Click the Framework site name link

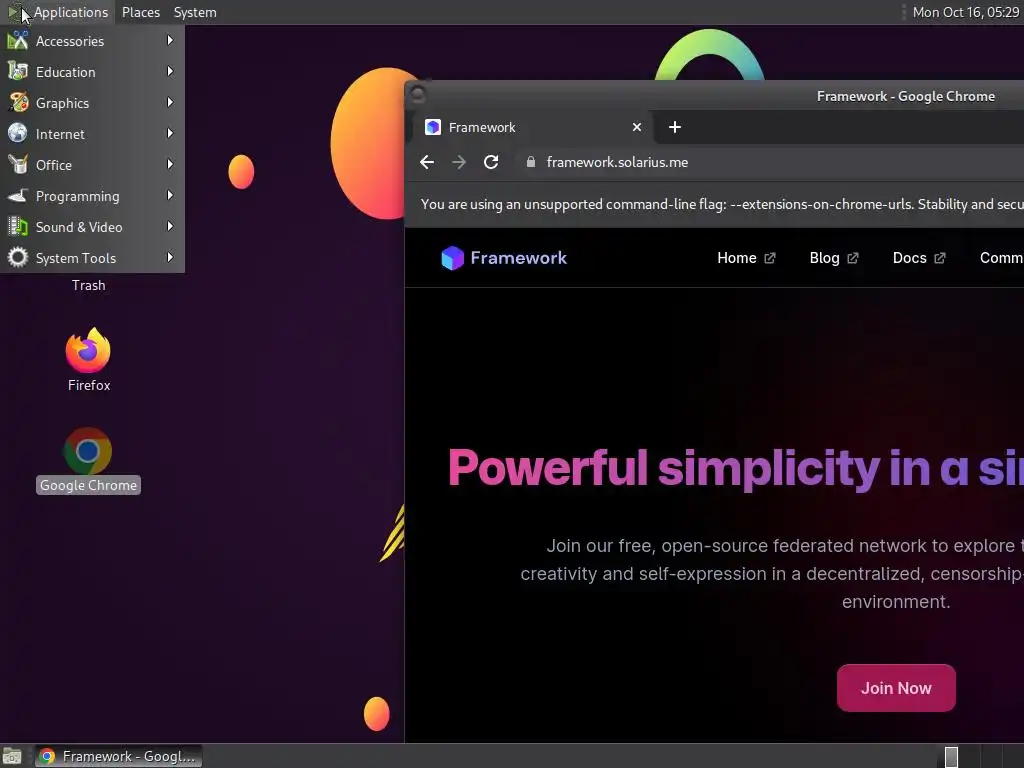(x=519, y=258)
